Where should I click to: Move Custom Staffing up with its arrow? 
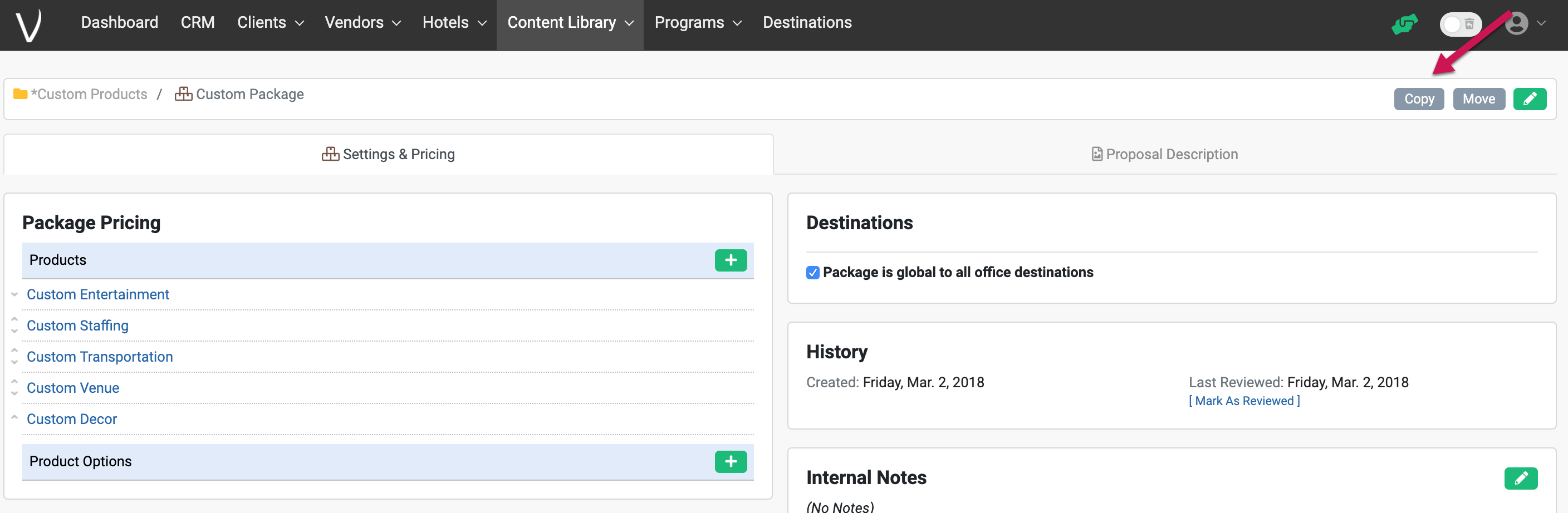coord(14,319)
